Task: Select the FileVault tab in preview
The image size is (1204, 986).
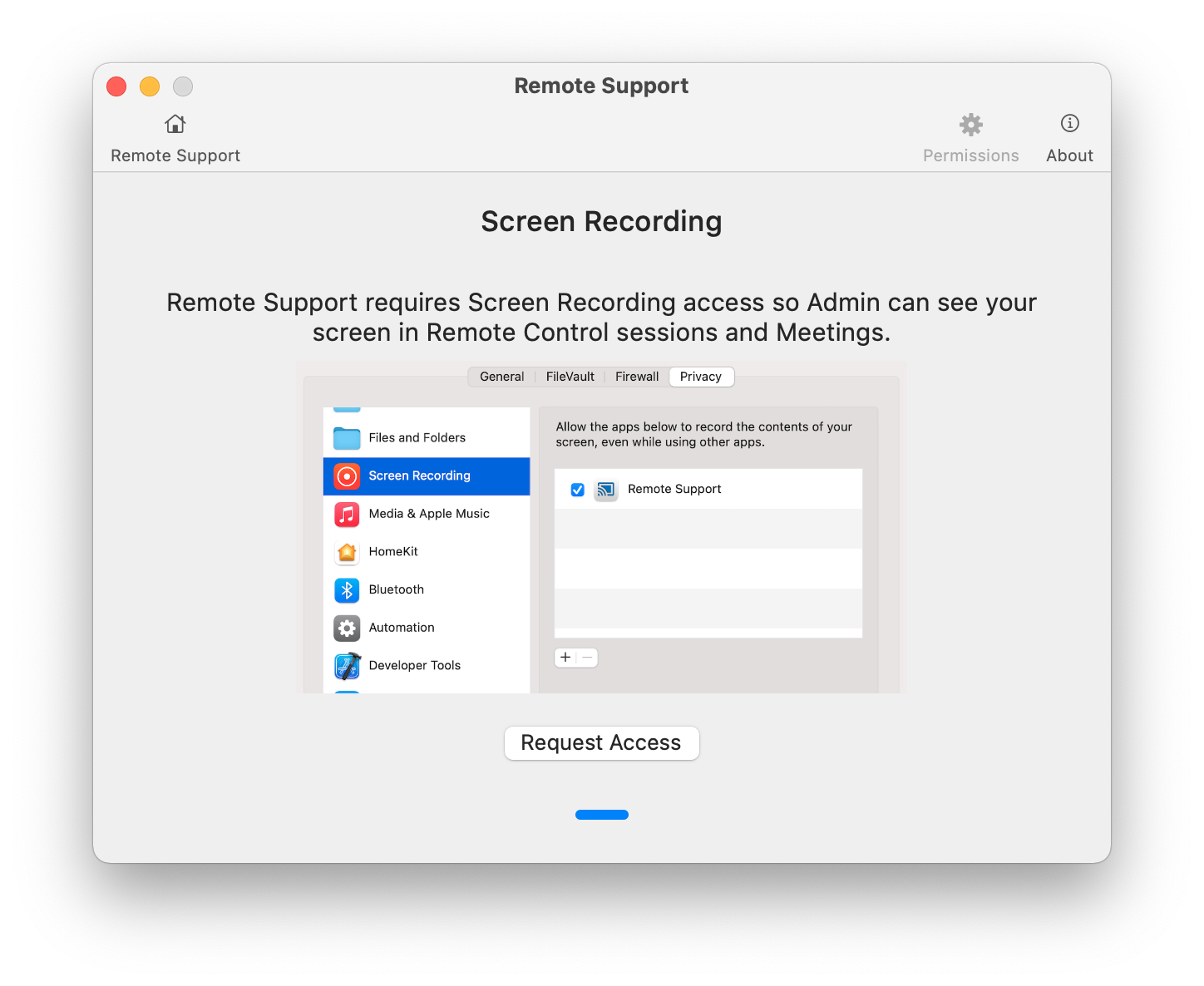Action: [x=570, y=377]
